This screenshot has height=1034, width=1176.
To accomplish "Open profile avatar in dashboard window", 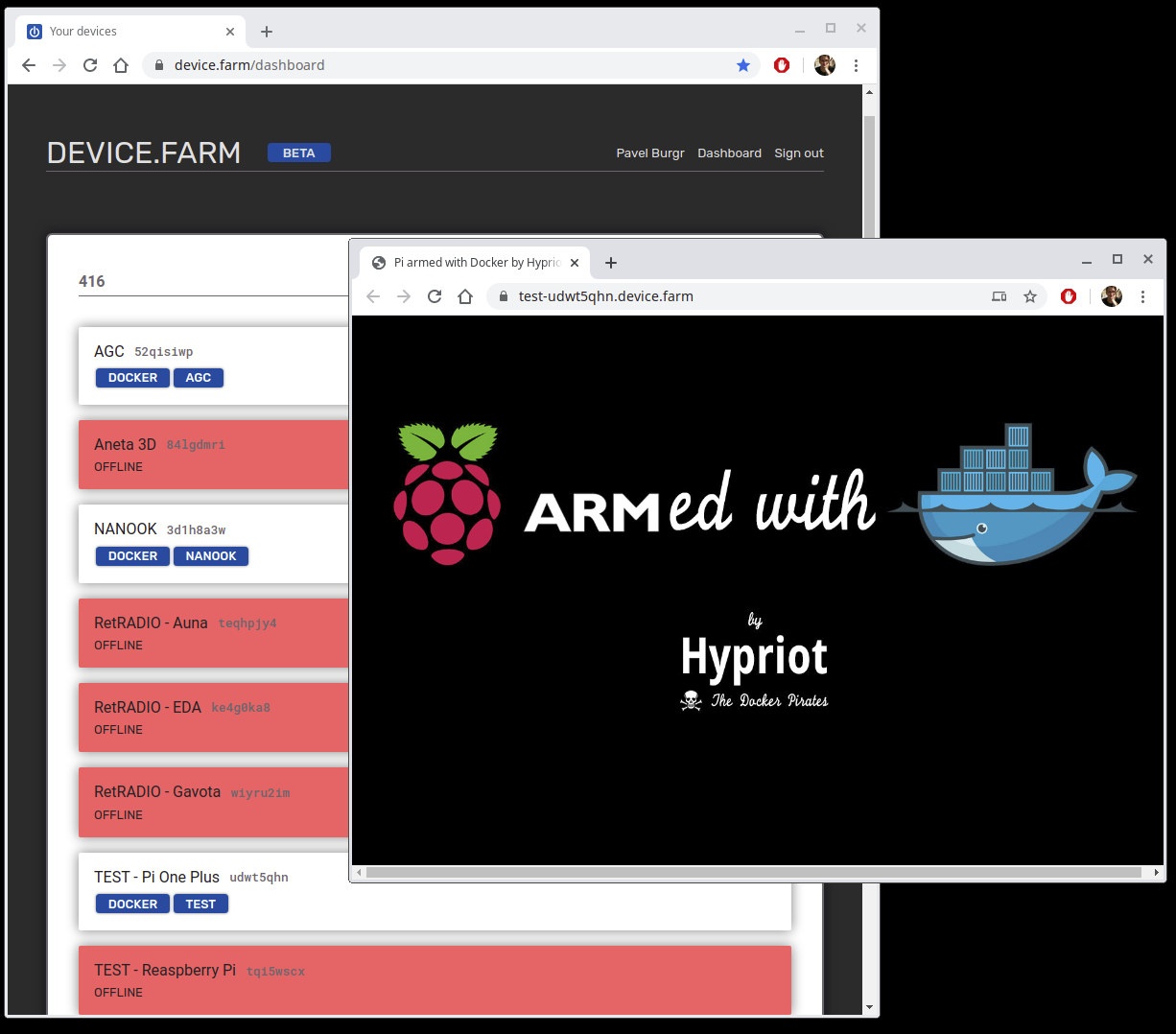I will [825, 65].
